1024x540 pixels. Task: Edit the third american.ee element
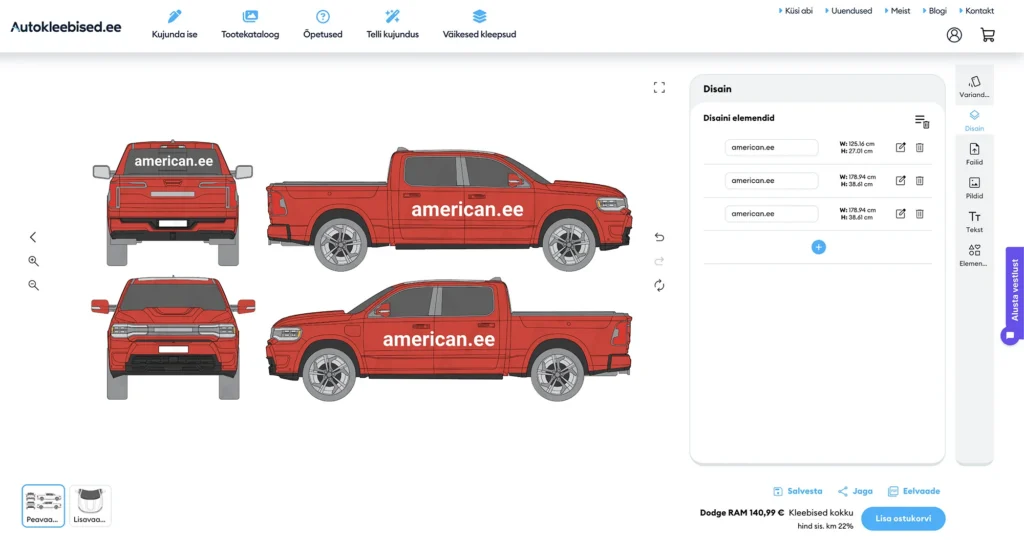[x=901, y=214]
